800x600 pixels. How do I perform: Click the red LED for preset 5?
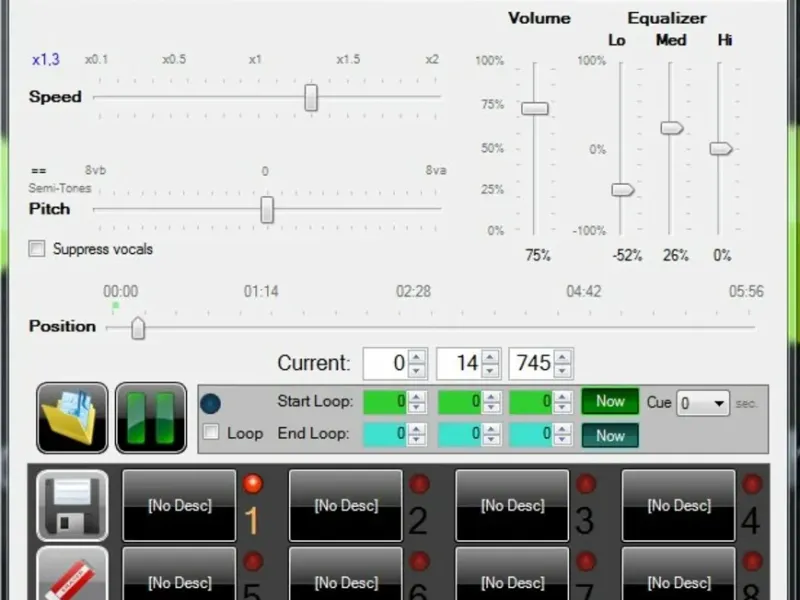point(253,561)
